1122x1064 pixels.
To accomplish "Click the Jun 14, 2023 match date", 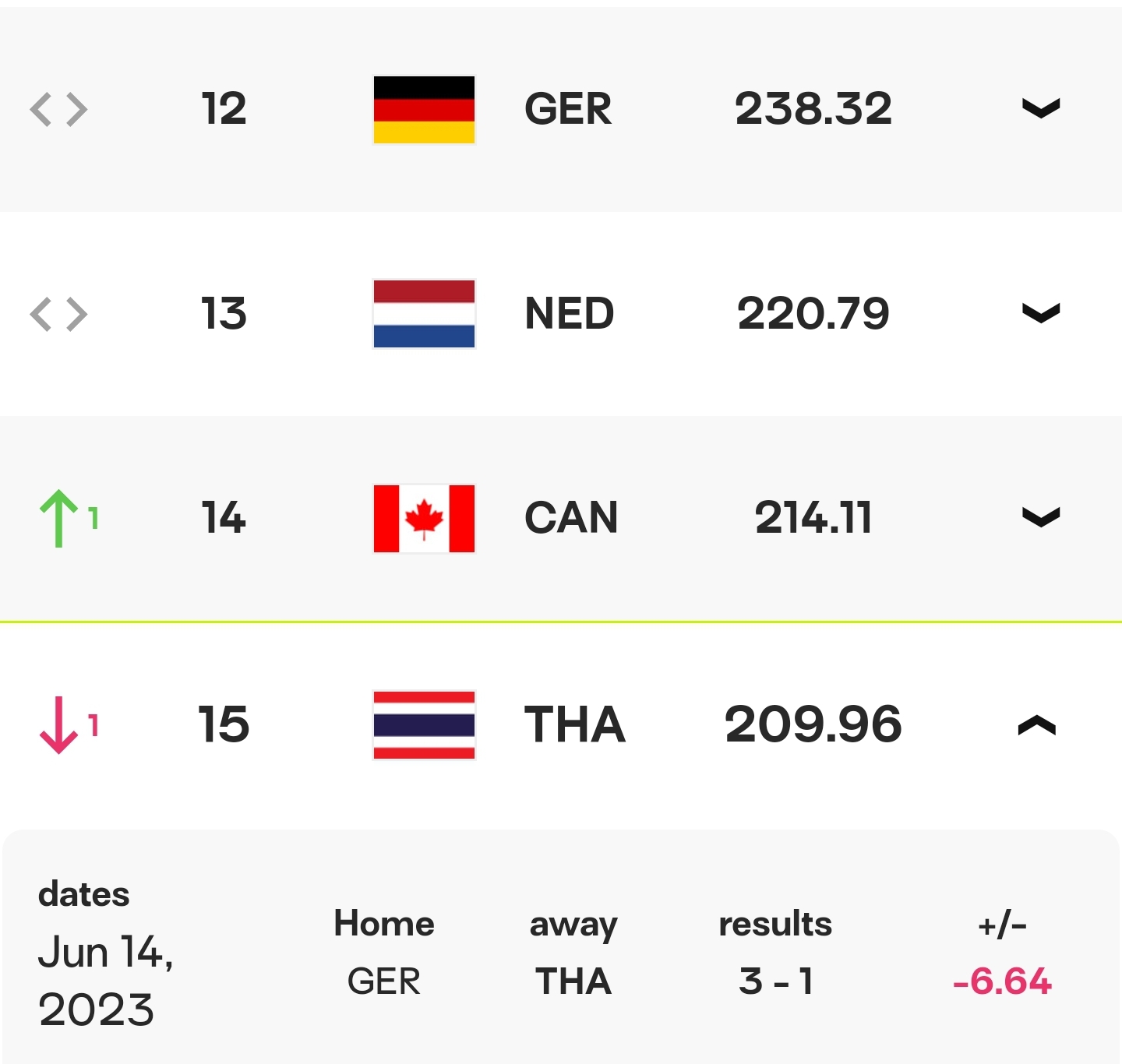I will pyautogui.click(x=104, y=980).
